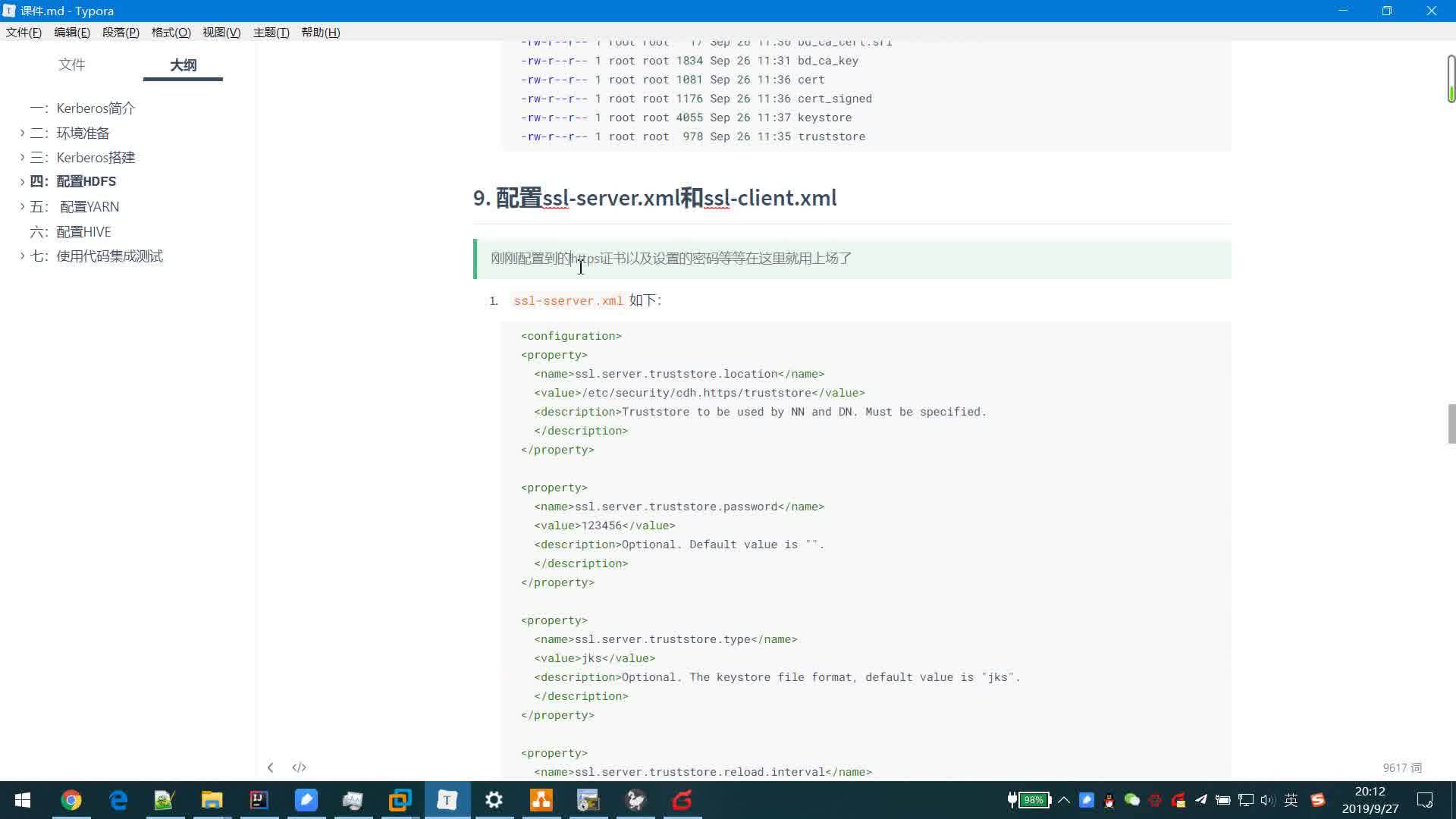Jump to 六：配置HIVE heading

pos(83,231)
